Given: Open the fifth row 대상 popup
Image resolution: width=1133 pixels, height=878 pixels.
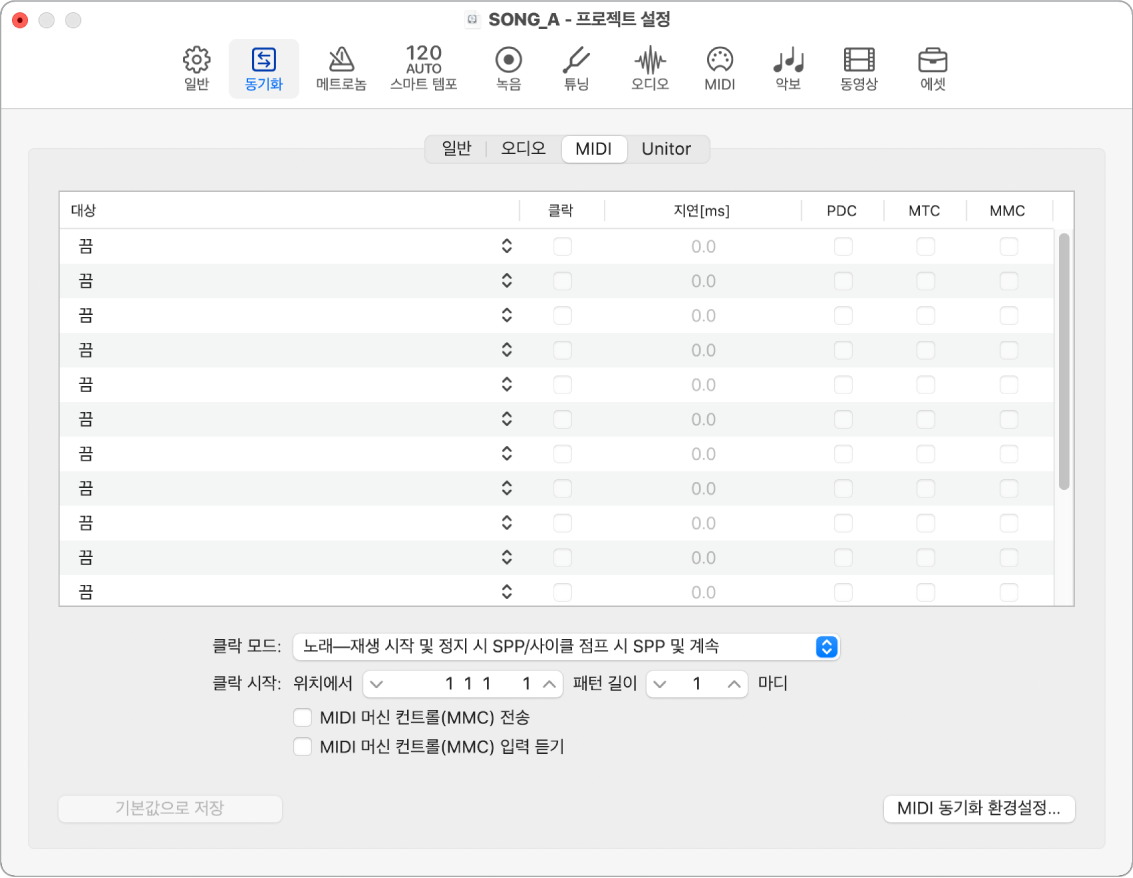Looking at the screenshot, I should [293, 385].
